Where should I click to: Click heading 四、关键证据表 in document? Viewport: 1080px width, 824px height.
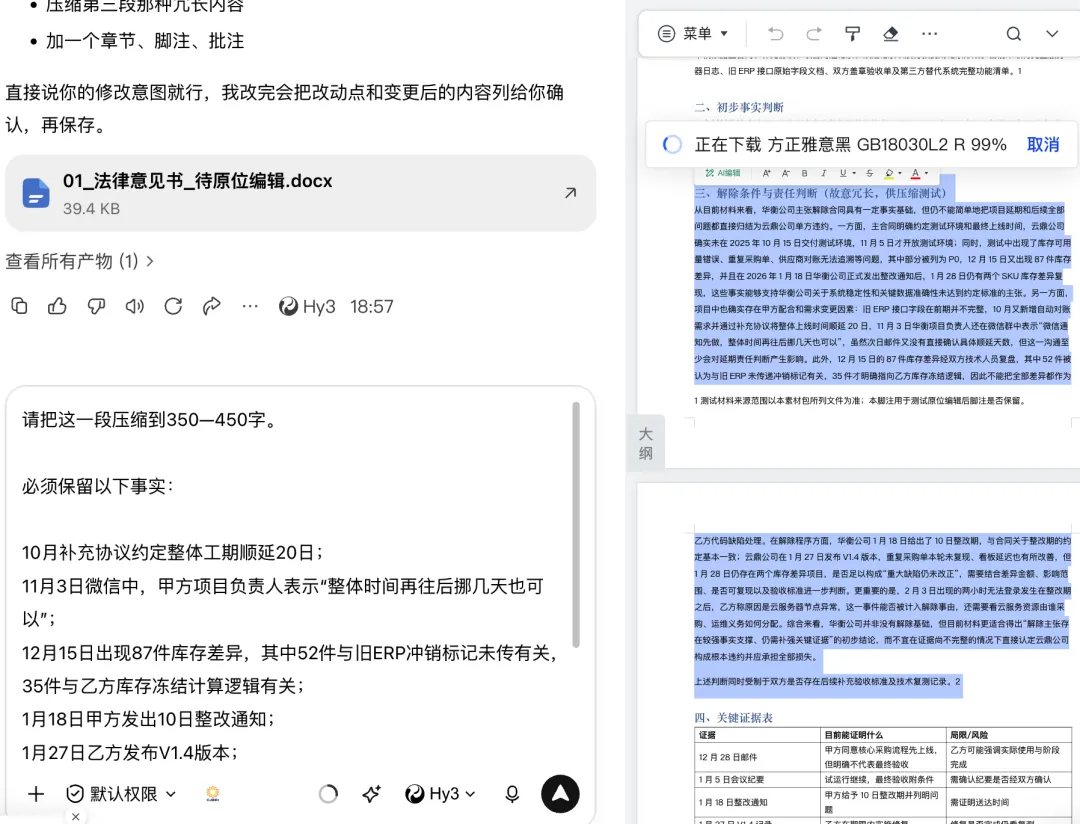pyautogui.click(x=734, y=718)
